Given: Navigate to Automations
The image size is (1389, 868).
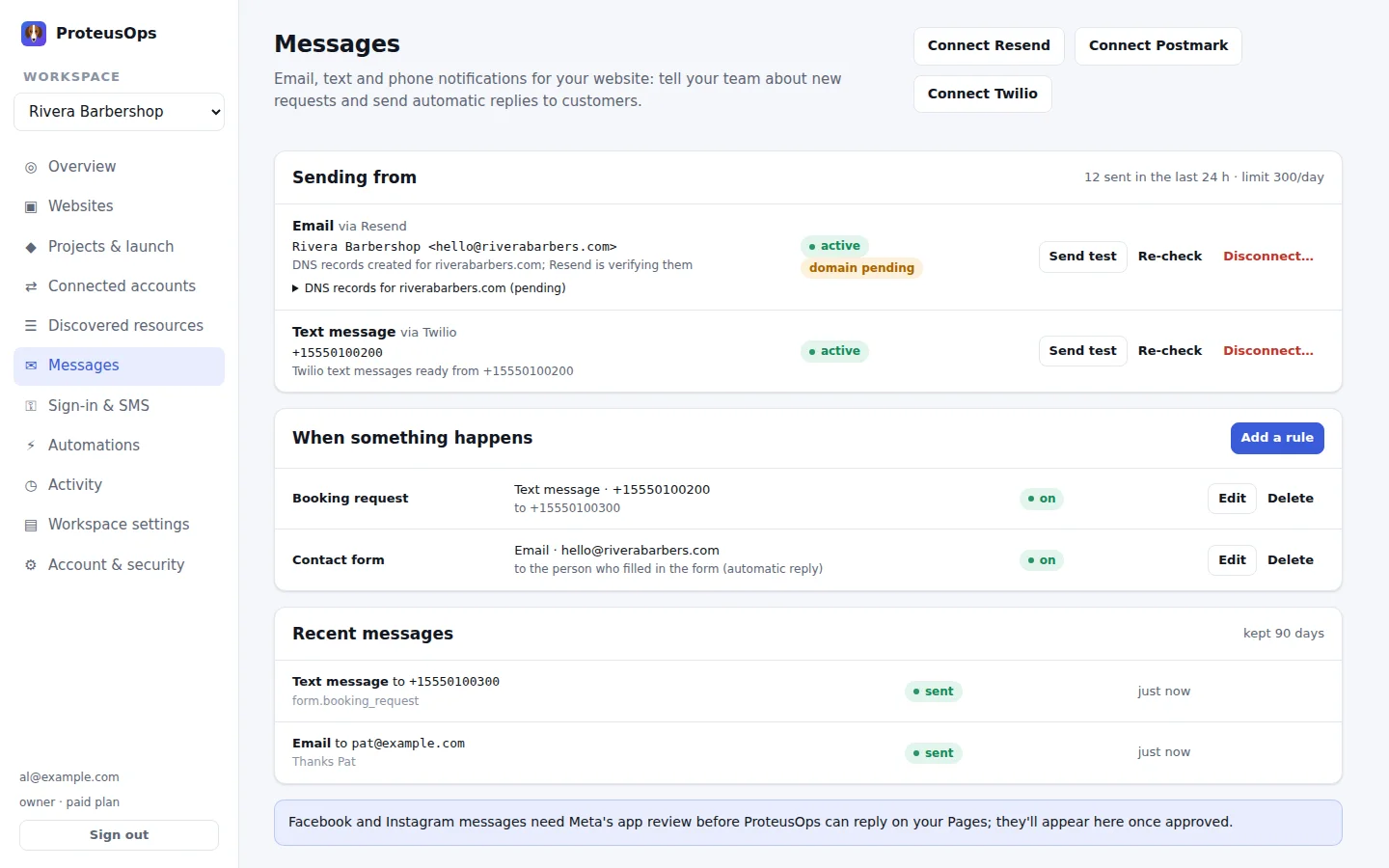Looking at the screenshot, I should click(x=120, y=446).
